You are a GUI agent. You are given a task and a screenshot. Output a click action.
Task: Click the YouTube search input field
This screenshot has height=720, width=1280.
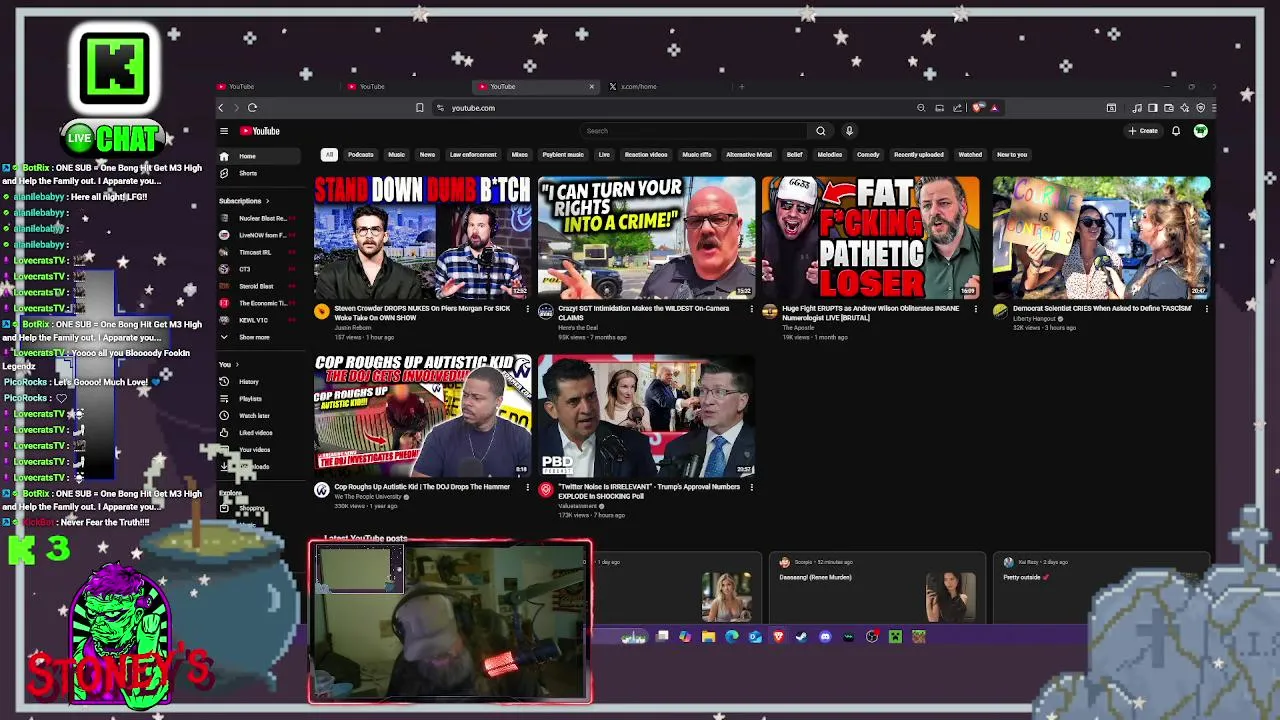(695, 131)
